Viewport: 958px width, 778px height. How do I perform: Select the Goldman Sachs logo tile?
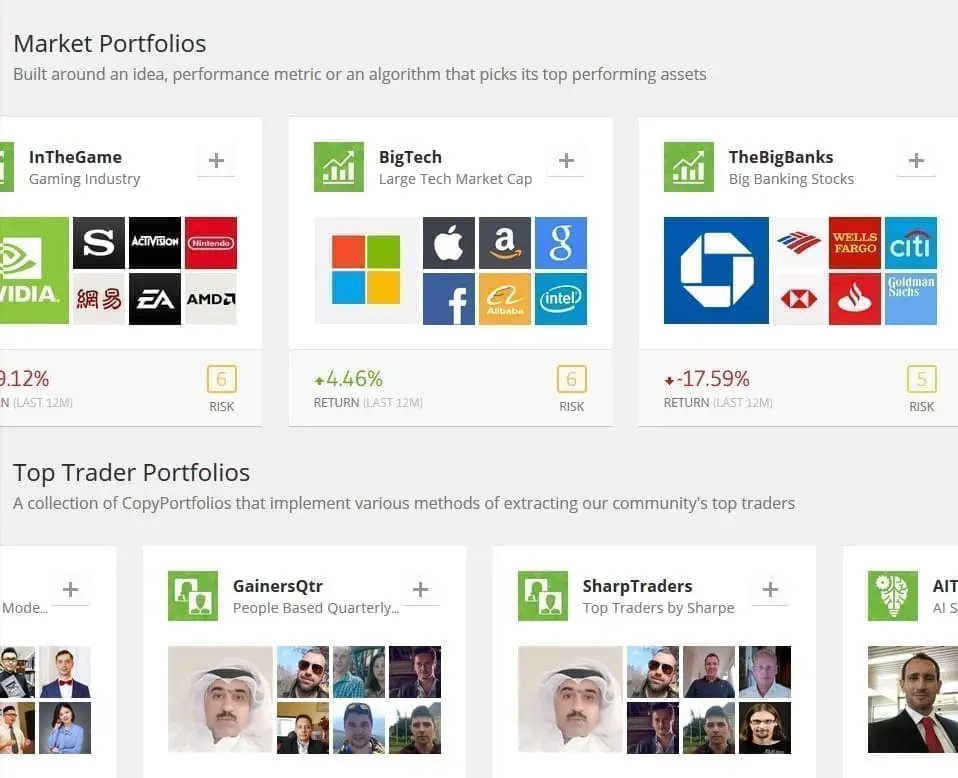(x=910, y=299)
